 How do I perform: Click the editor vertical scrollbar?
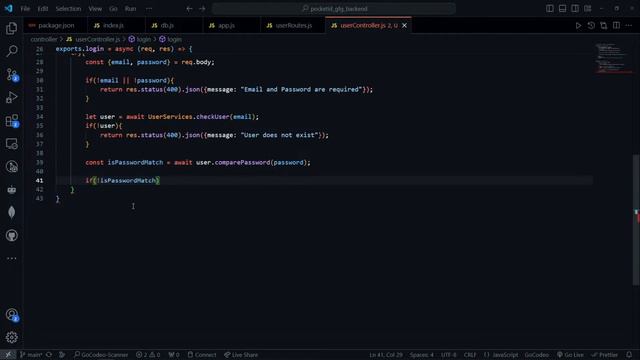tap(636, 220)
